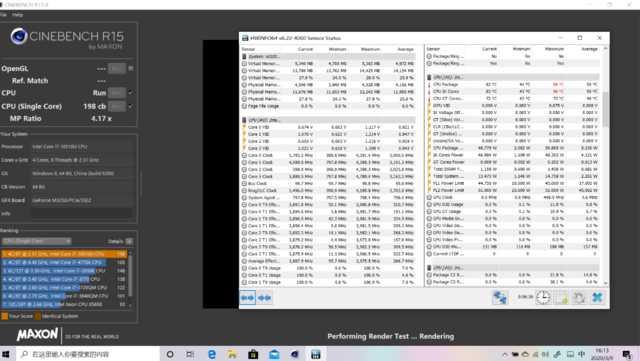640x361 pixels.
Task: Click the OpenGL Run button
Action: pos(117,69)
